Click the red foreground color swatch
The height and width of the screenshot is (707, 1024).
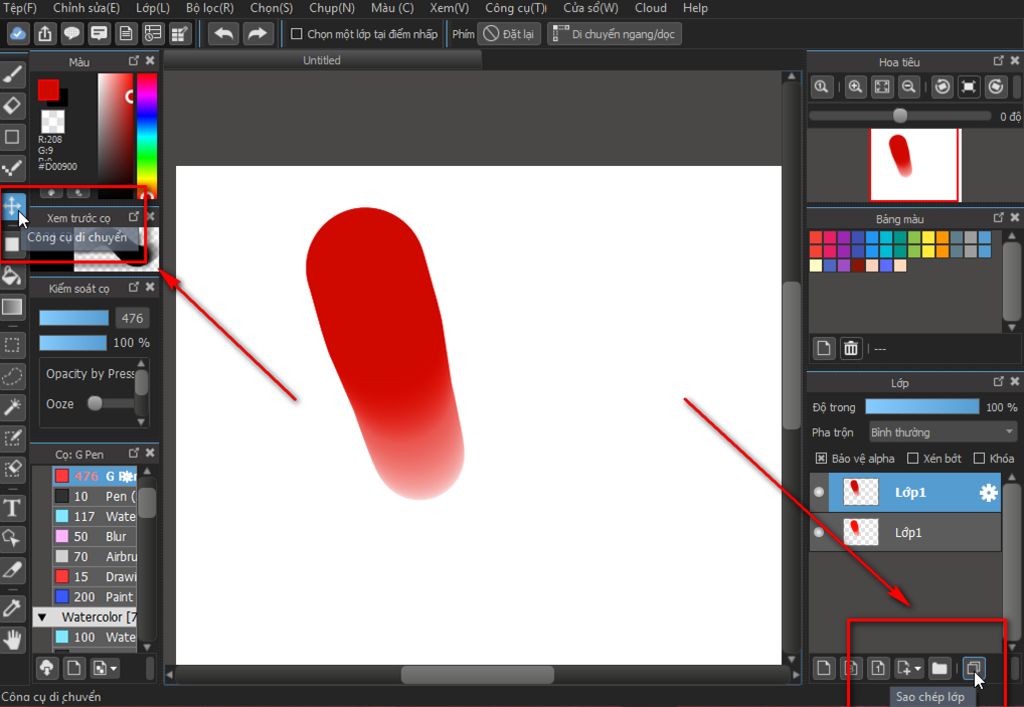(48, 90)
